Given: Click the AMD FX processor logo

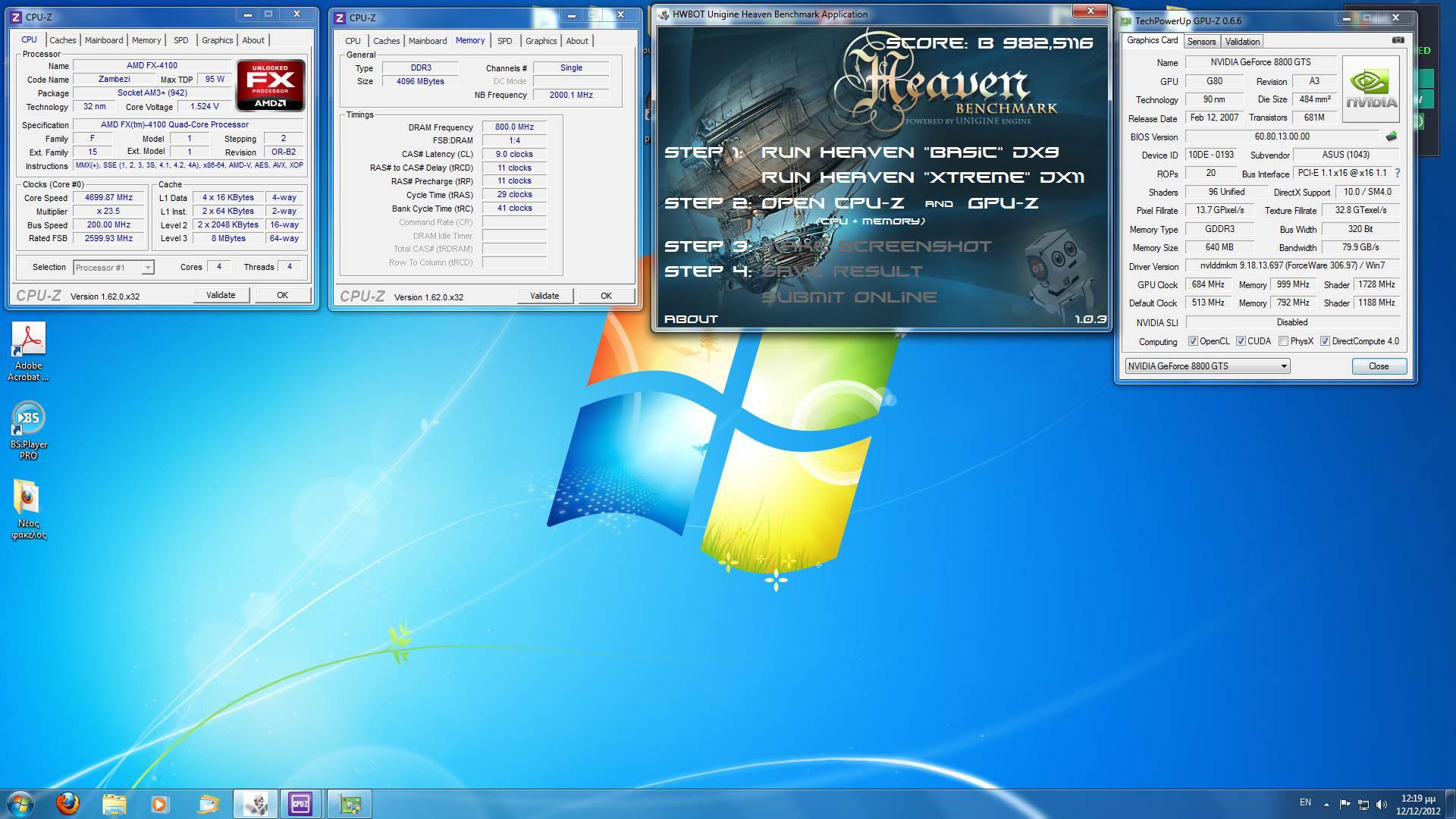Looking at the screenshot, I should [271, 85].
